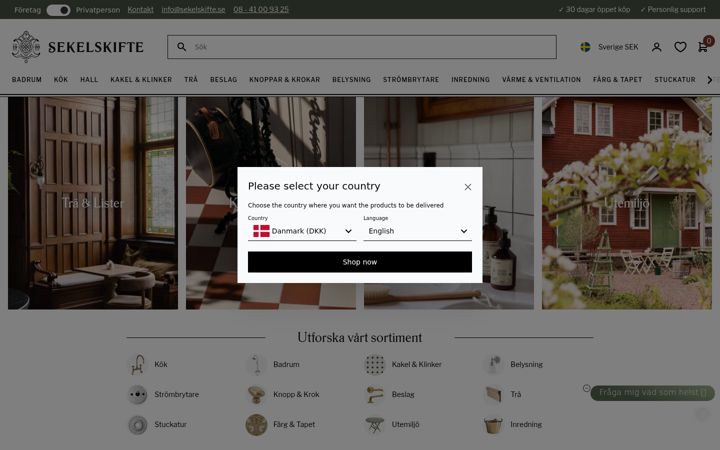Click the Kakel & Klinker tile icon
Screen dimensions: 720x450
tap(375, 365)
